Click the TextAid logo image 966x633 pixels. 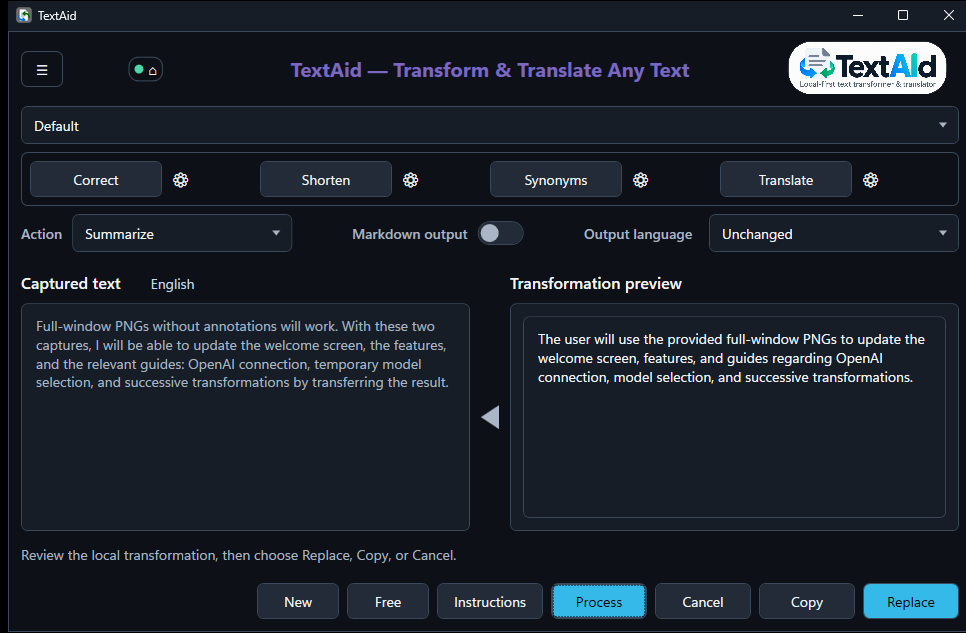tap(867, 68)
